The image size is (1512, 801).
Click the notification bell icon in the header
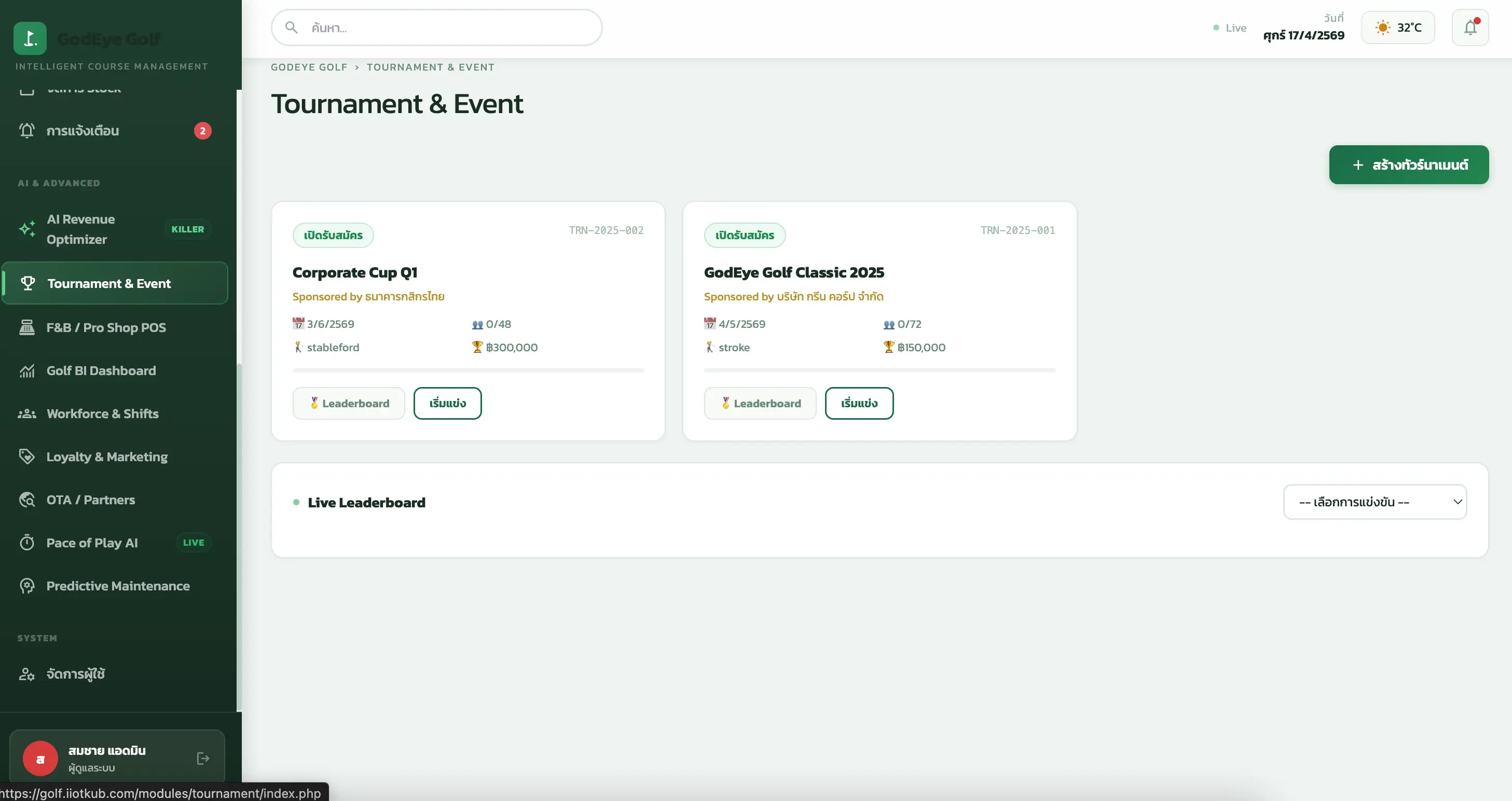[1470, 27]
